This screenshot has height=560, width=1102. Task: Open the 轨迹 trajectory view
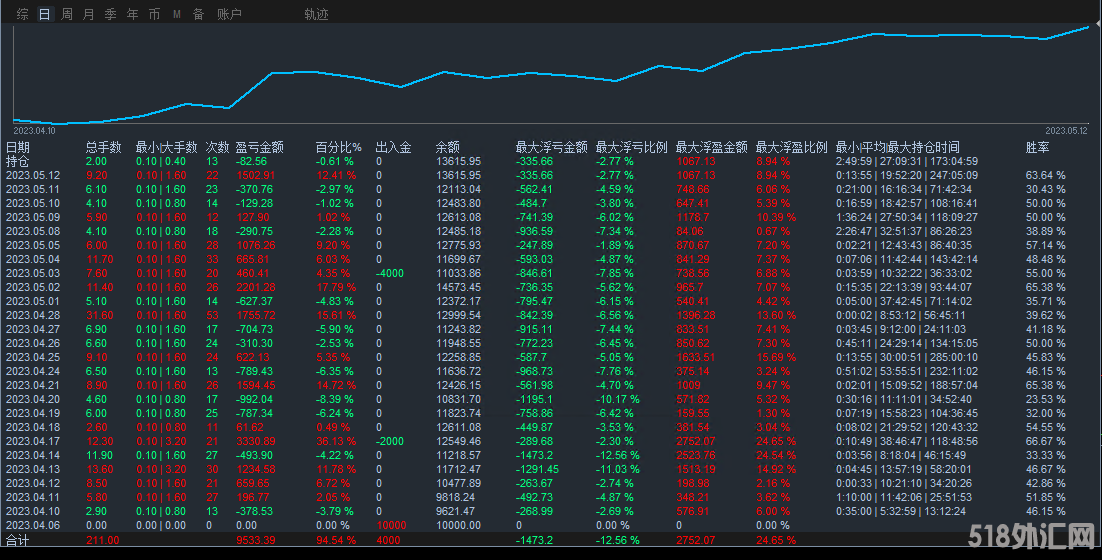(x=316, y=15)
